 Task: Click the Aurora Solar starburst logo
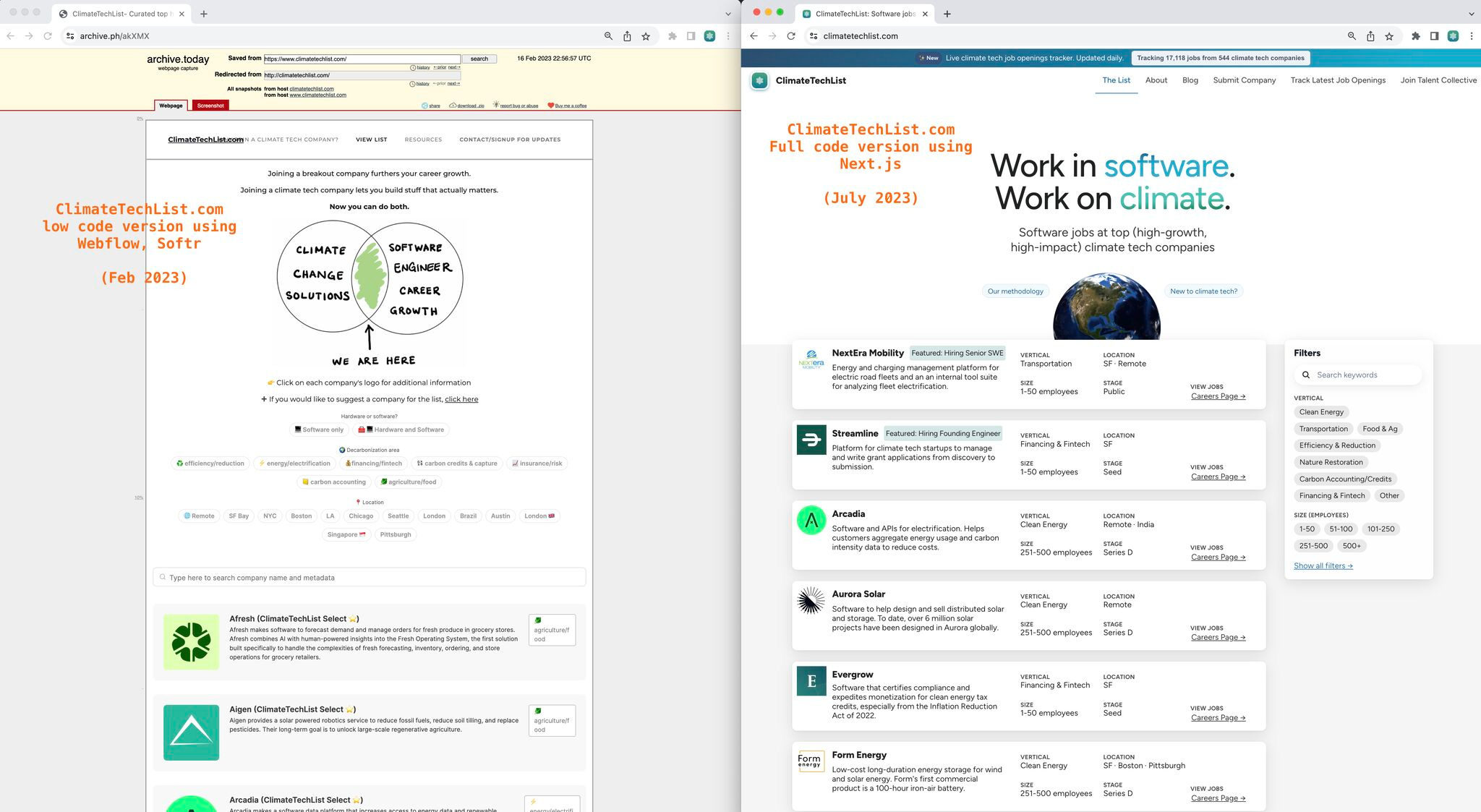811,600
